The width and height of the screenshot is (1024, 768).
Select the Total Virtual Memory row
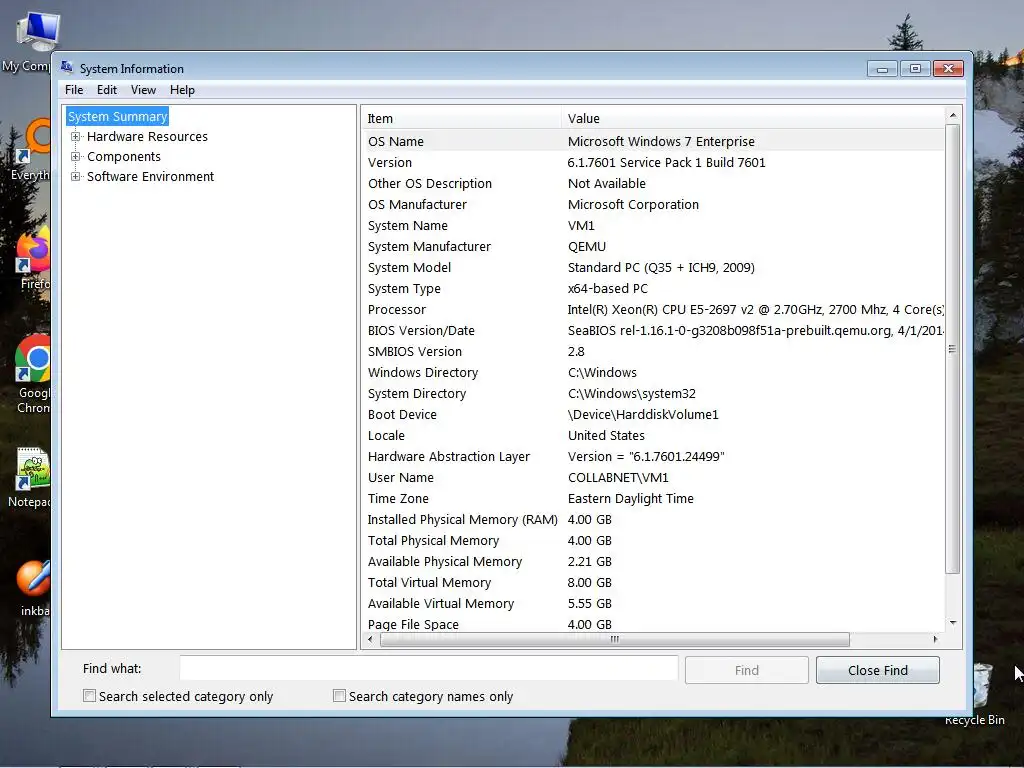(653, 582)
